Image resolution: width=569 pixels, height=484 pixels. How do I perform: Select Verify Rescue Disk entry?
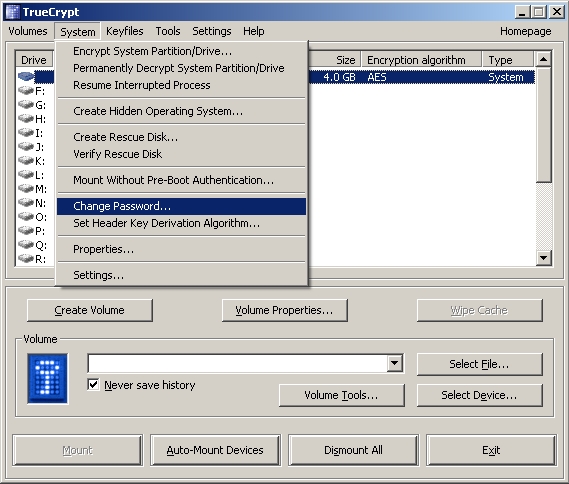pos(181,154)
